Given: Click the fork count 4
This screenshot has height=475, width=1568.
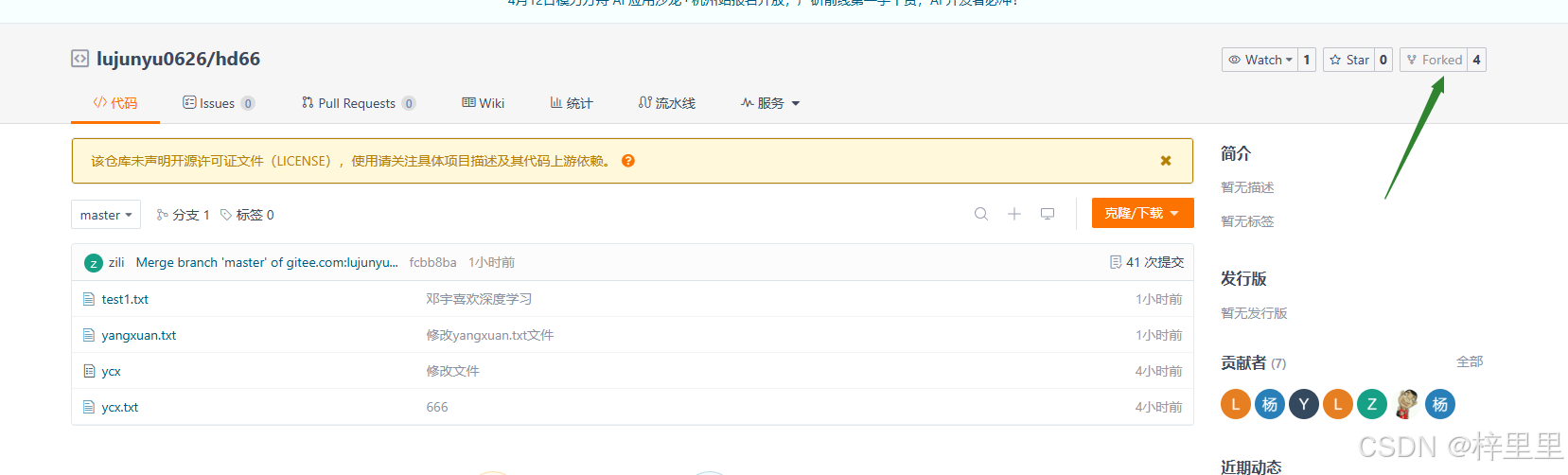Looking at the screenshot, I should (x=1476, y=60).
